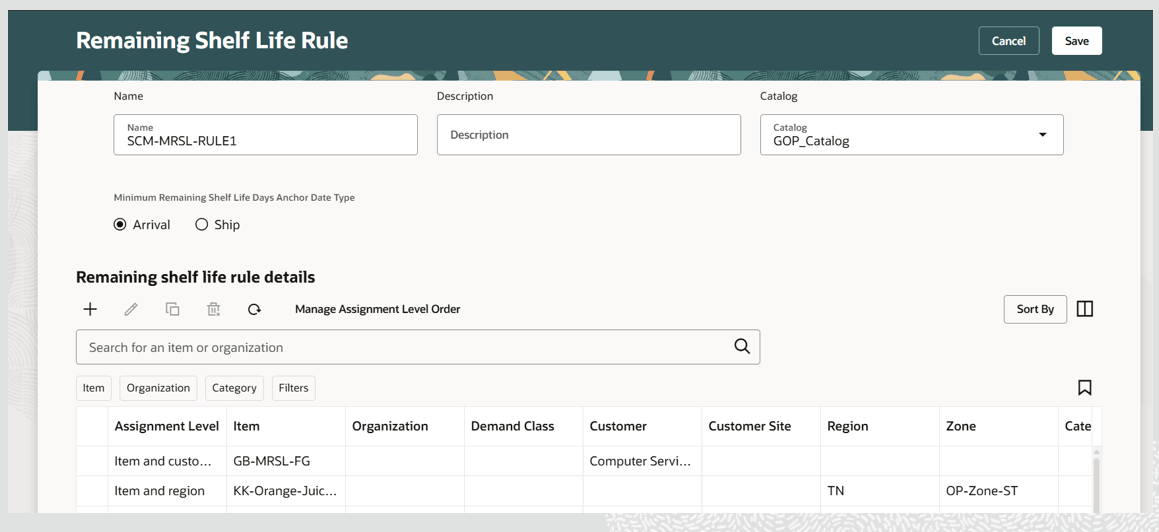
Task: Click the Demand Class column header
Action: click(523, 426)
